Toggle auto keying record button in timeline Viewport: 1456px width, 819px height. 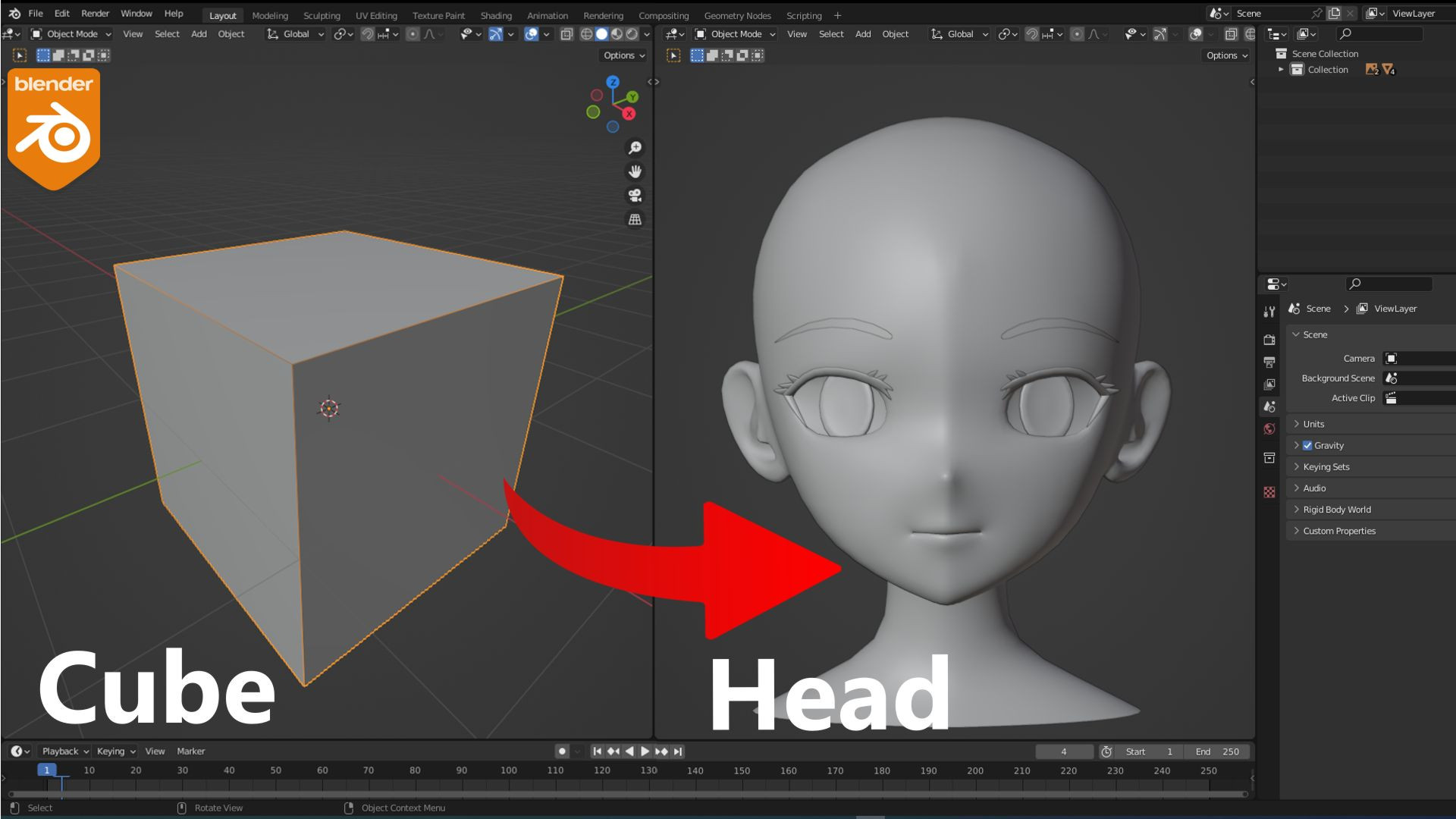[x=562, y=752]
